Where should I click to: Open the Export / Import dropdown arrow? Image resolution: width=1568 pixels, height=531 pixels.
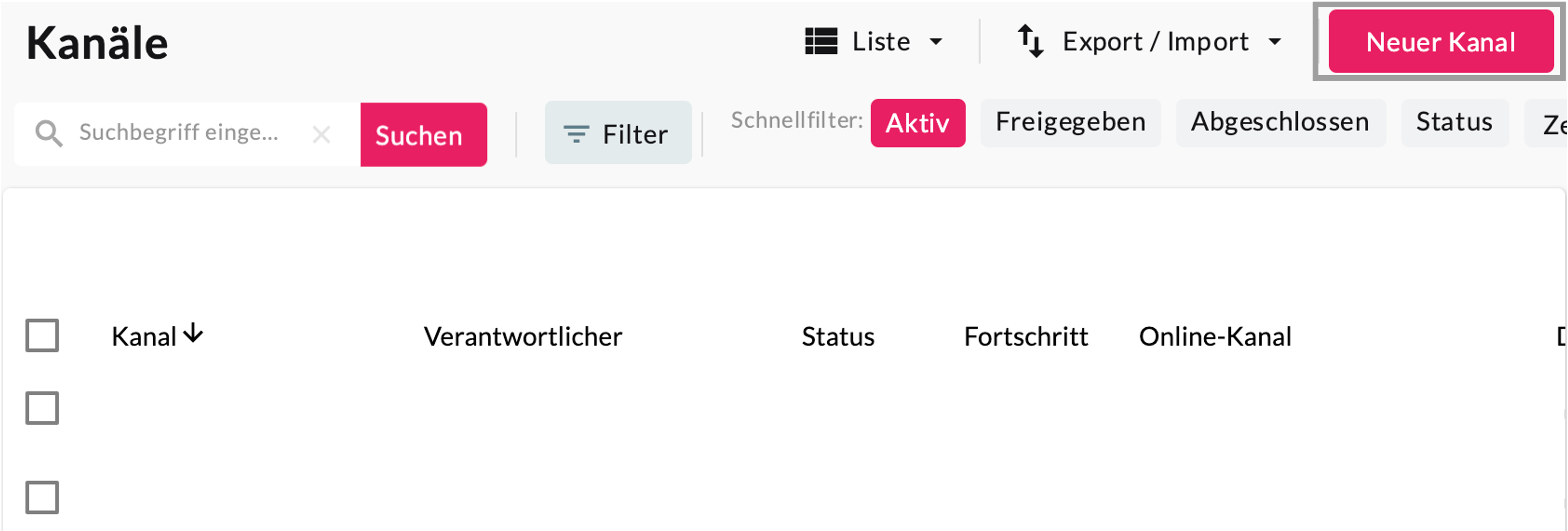tap(1275, 42)
